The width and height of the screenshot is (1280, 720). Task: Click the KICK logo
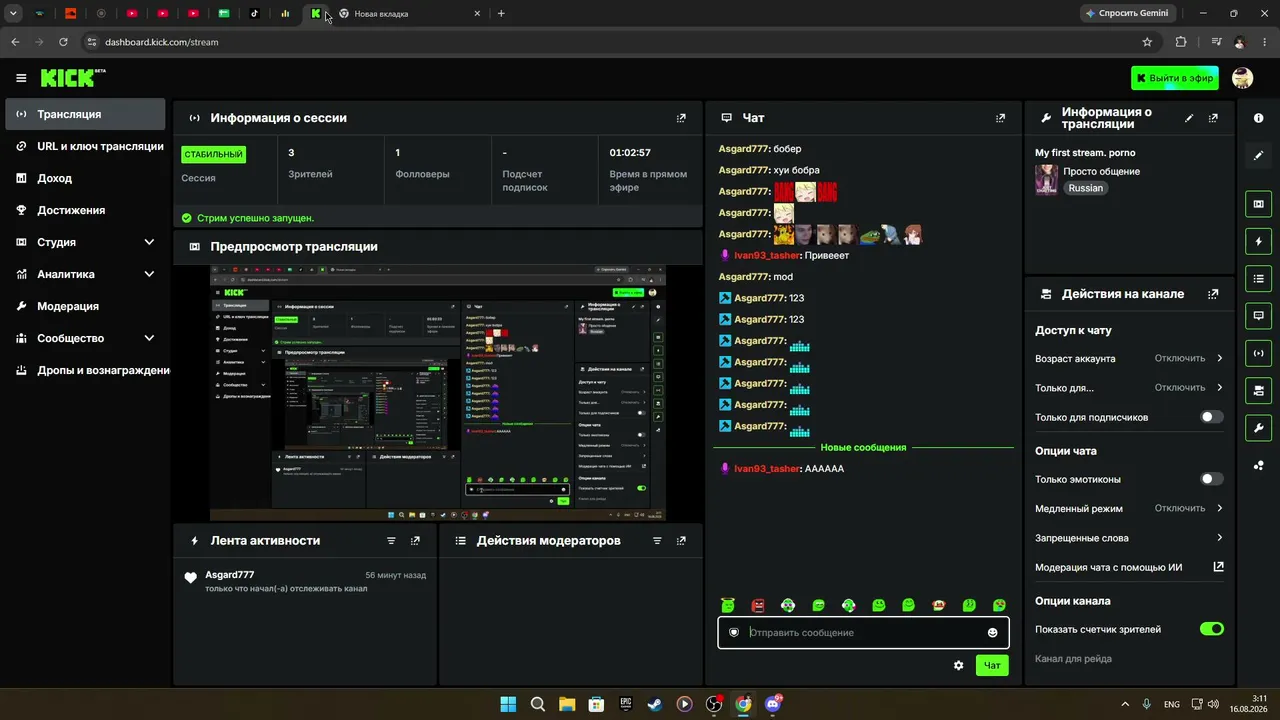73,78
